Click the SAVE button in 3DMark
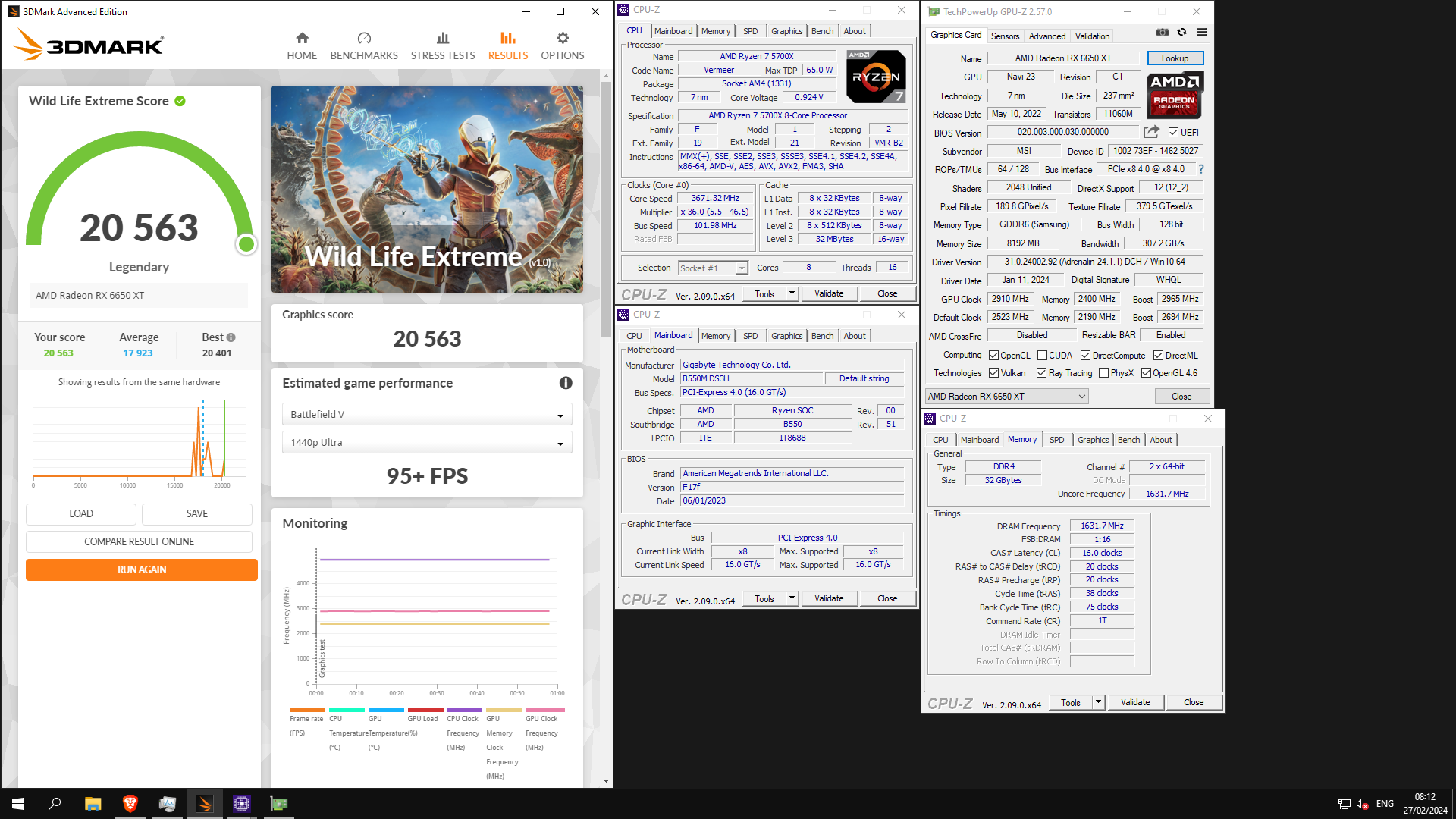 (197, 513)
